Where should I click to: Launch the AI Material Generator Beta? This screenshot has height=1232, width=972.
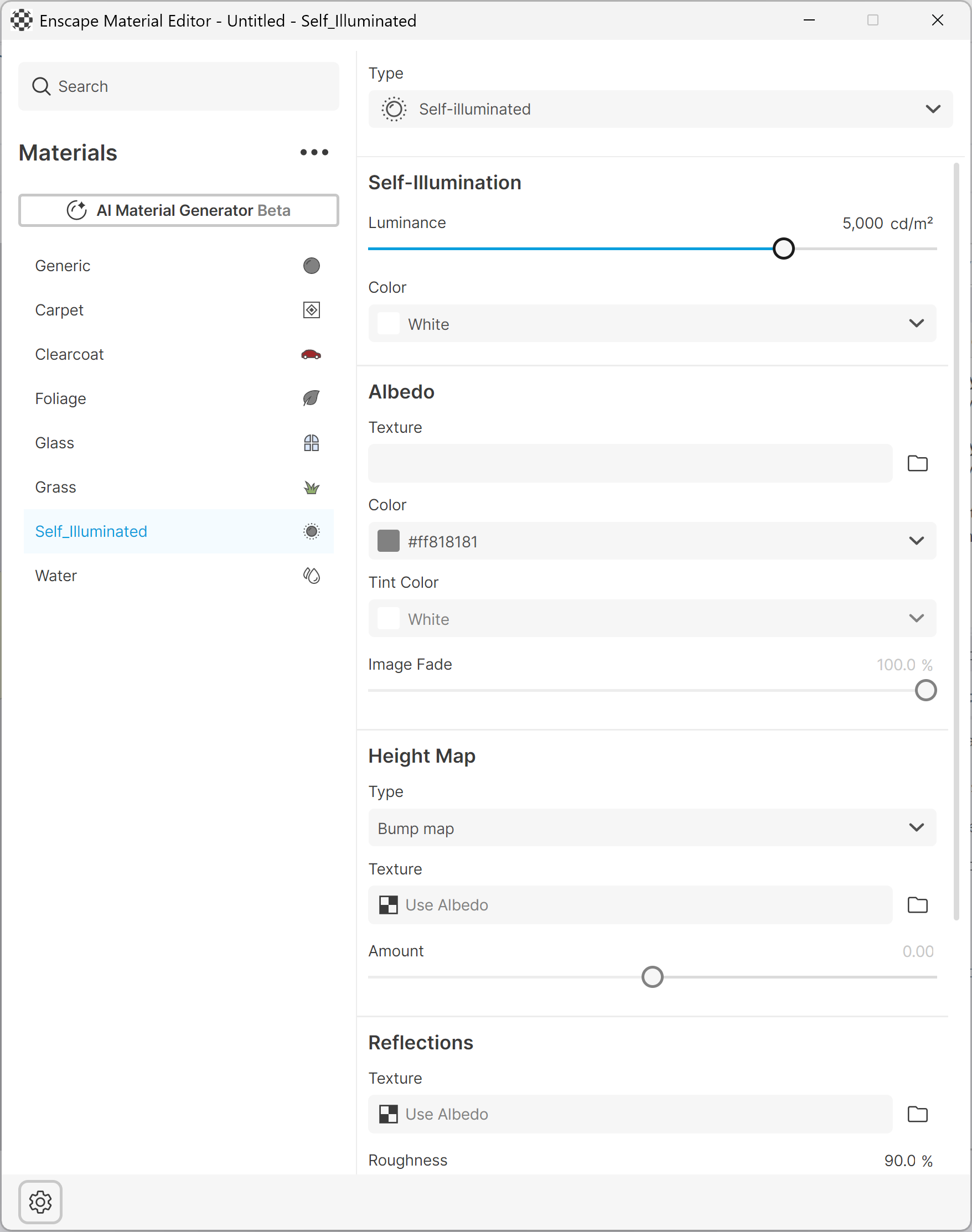tap(179, 210)
